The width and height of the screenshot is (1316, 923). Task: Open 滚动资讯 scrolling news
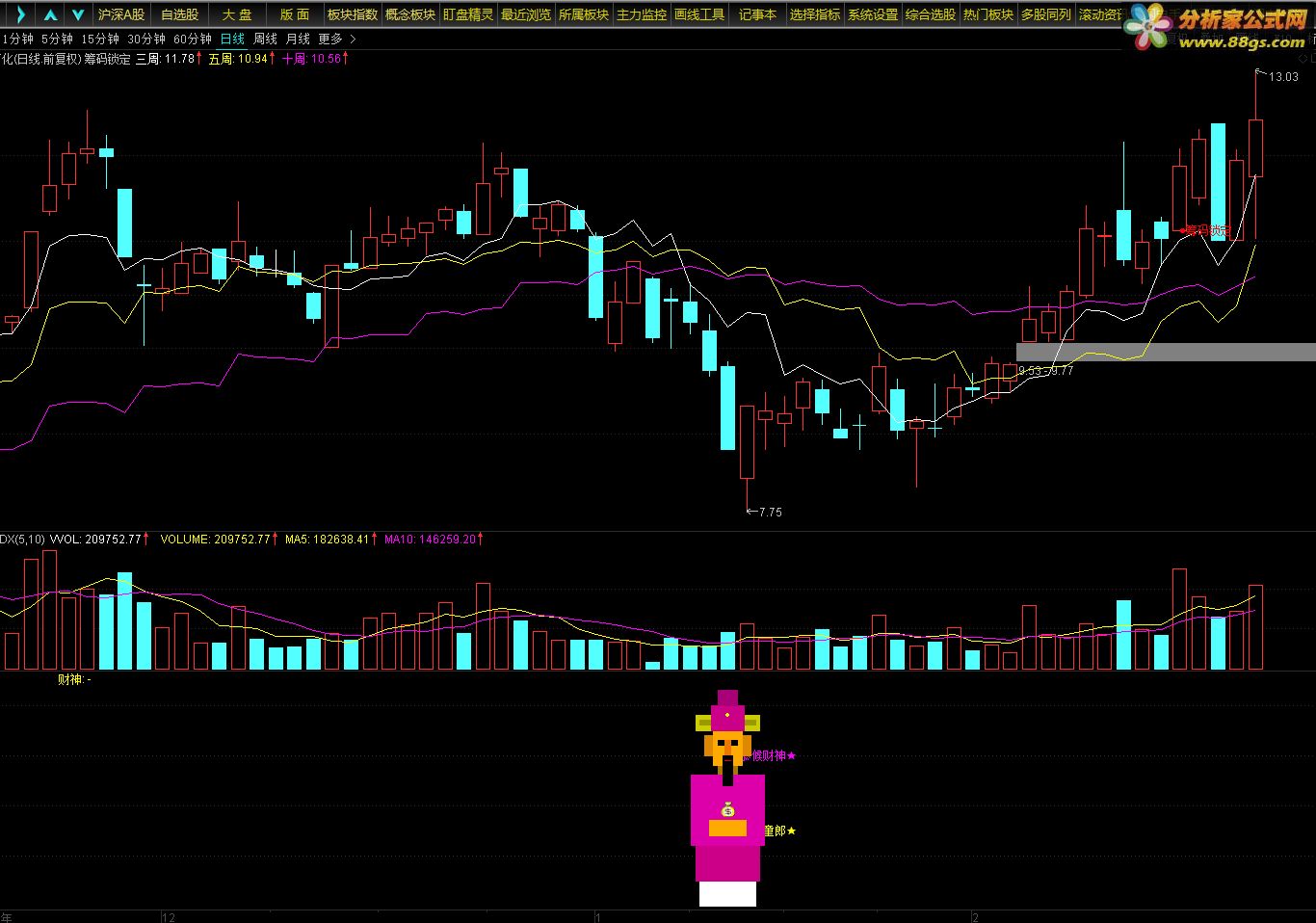(1100, 14)
